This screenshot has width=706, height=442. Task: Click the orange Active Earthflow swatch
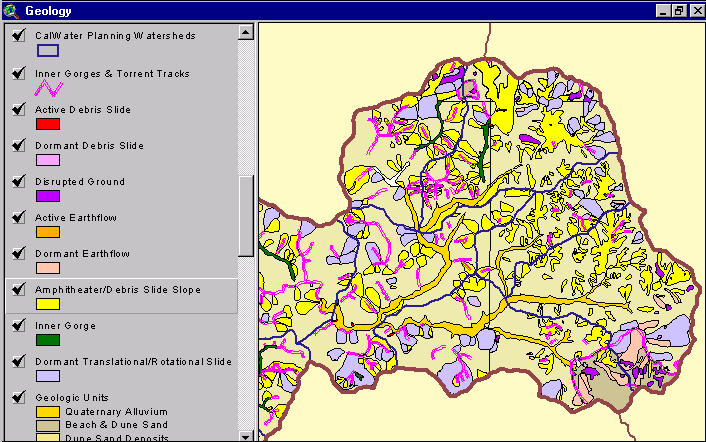pos(48,232)
